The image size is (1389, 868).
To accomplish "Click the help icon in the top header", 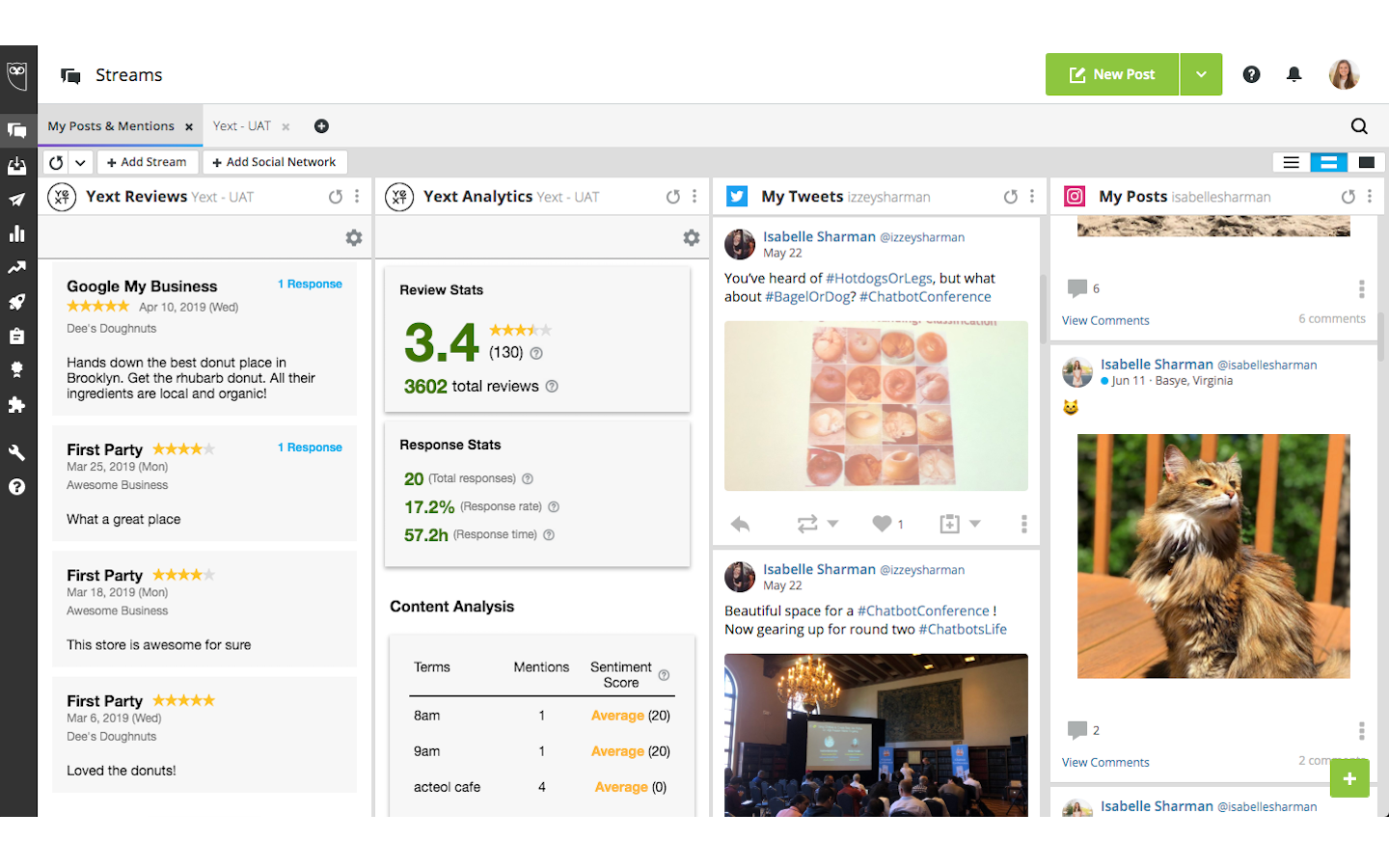I will pos(1251,74).
